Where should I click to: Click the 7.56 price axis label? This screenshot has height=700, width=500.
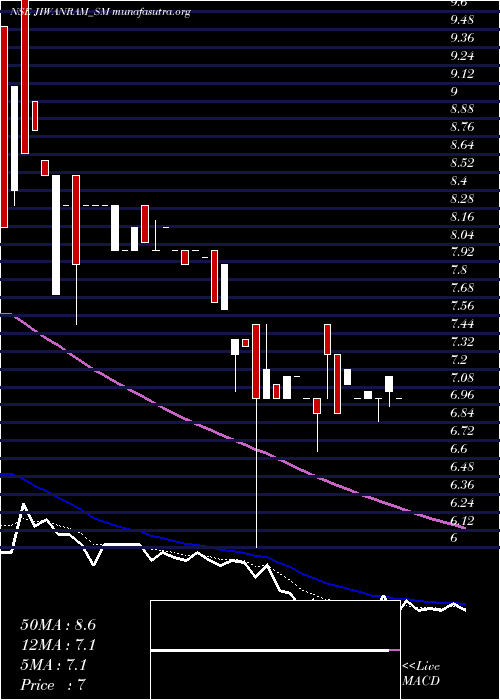(x=462, y=306)
